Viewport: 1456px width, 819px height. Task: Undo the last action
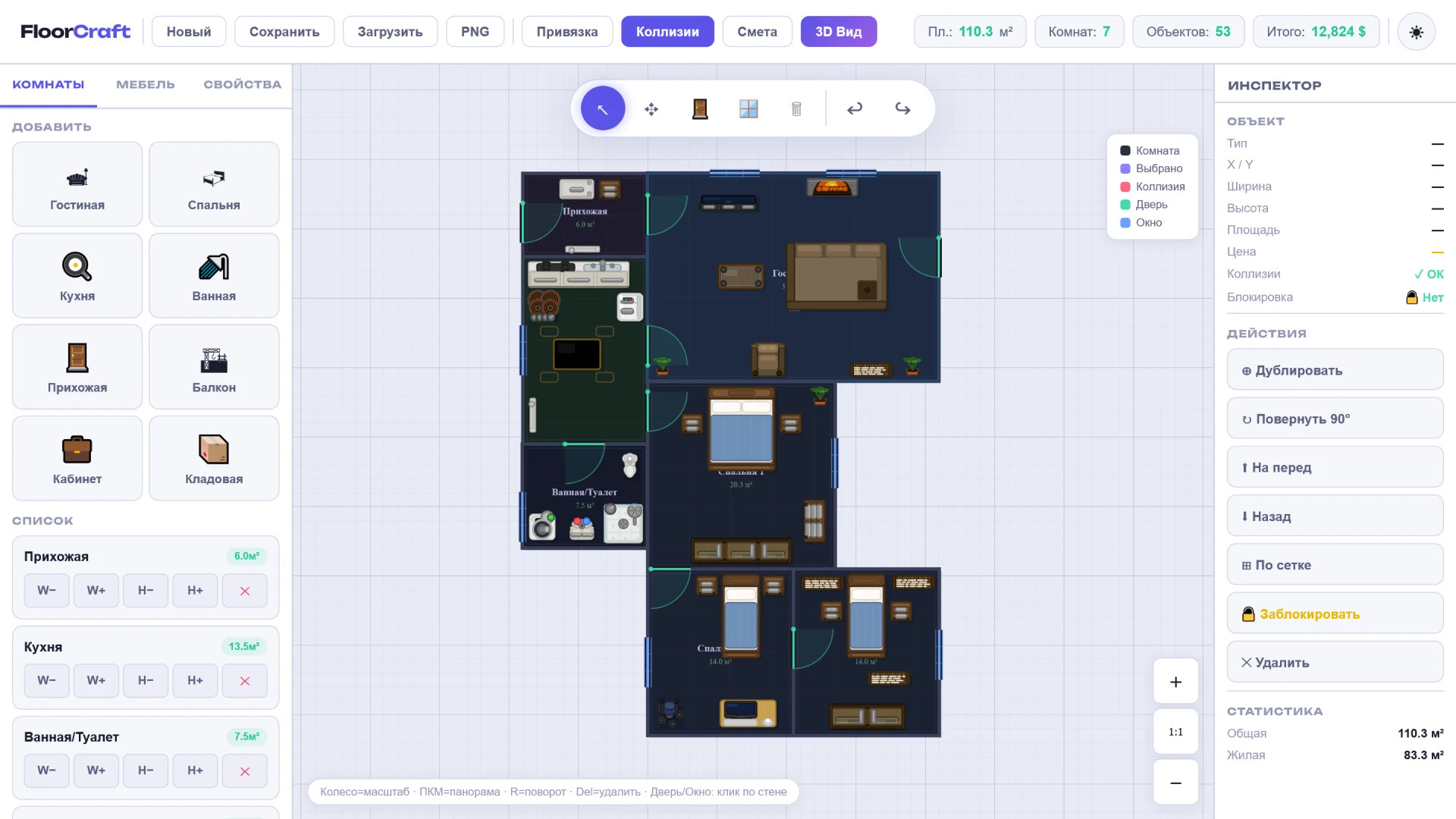point(855,108)
